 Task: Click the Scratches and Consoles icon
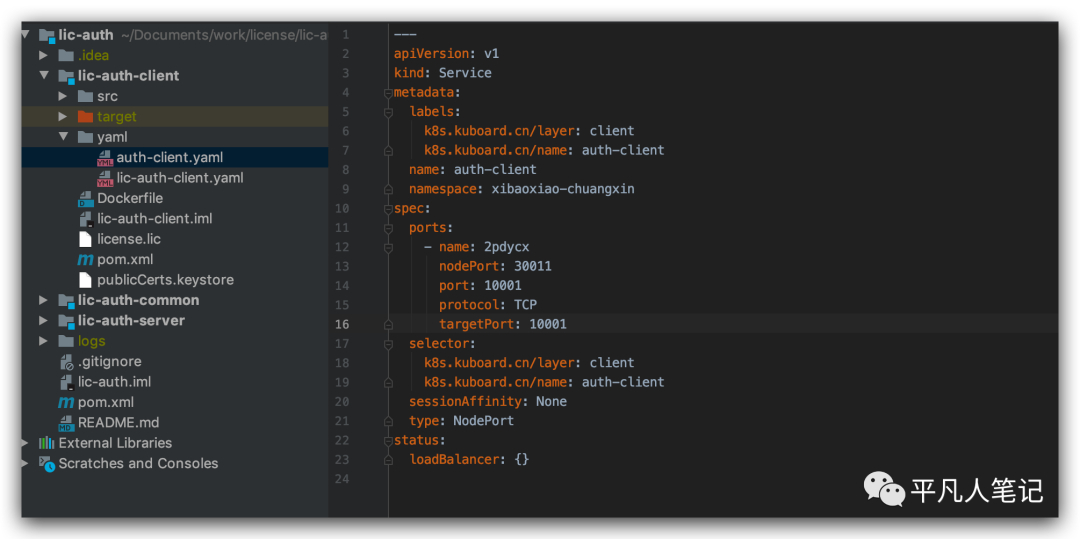[47, 464]
